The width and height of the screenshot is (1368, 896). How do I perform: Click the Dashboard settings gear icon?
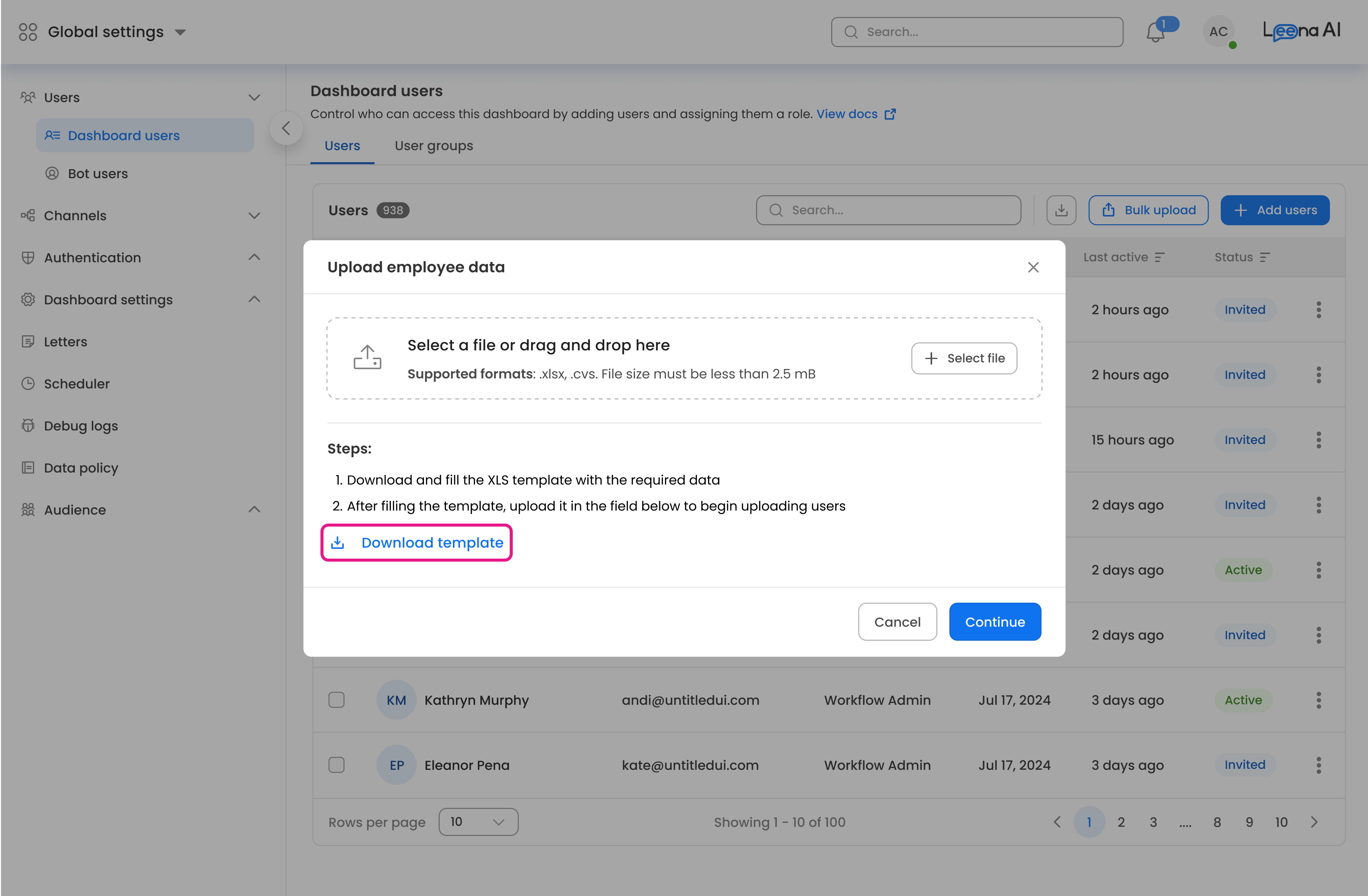pyautogui.click(x=28, y=299)
